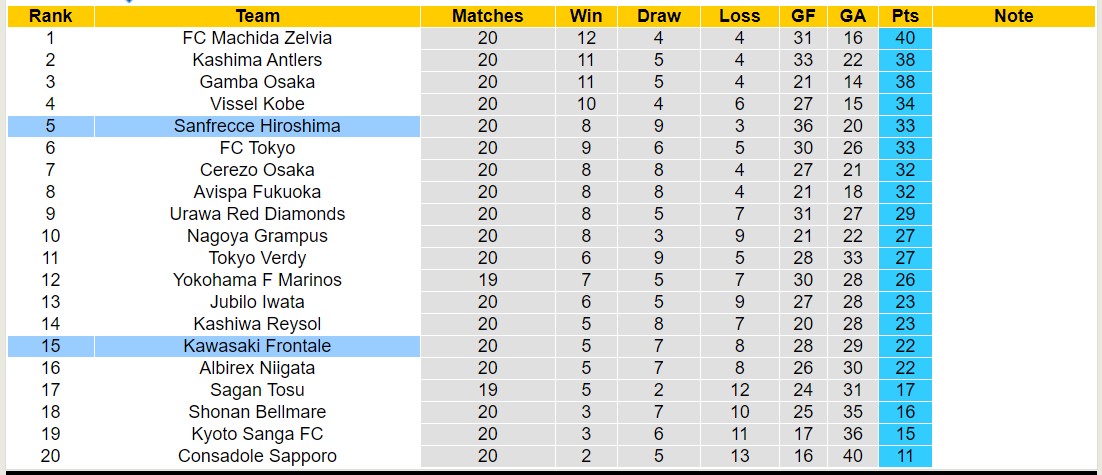The width and height of the screenshot is (1102, 475).
Task: Click the 40 points cell for Machida Zelvia
Action: [x=906, y=38]
